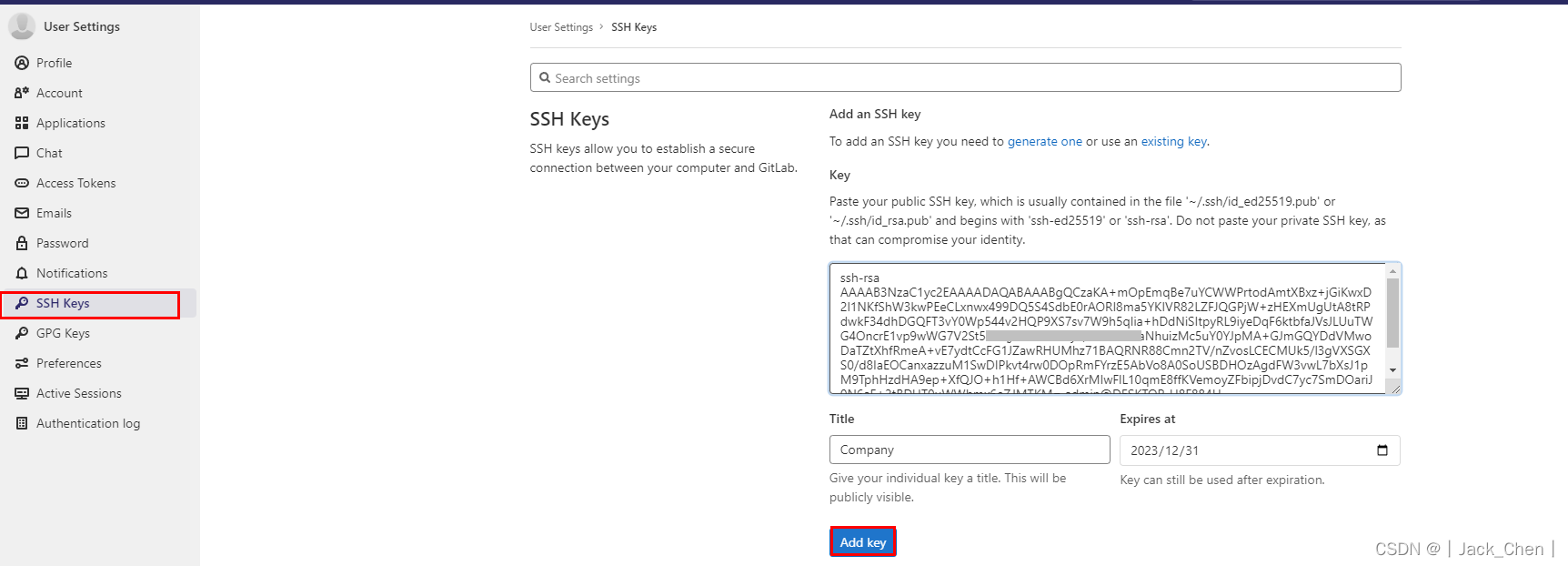The height and width of the screenshot is (566, 1568).
Task: Click the GPG Keys key icon
Action: (x=22, y=333)
